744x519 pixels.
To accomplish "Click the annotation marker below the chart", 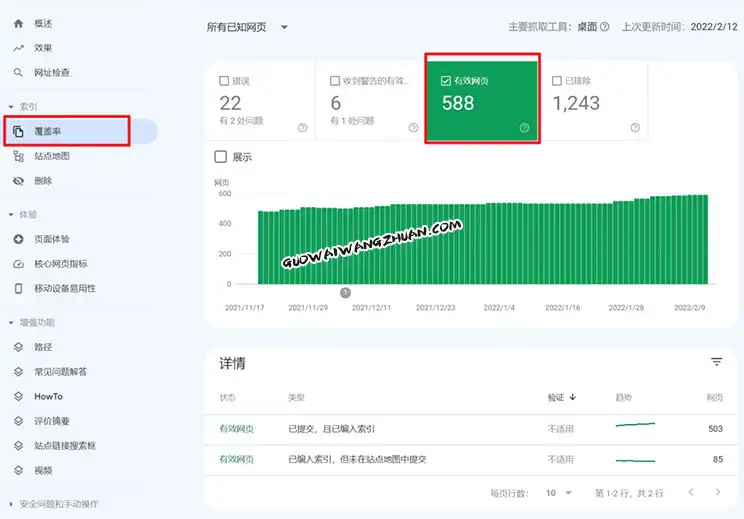I will [345, 293].
